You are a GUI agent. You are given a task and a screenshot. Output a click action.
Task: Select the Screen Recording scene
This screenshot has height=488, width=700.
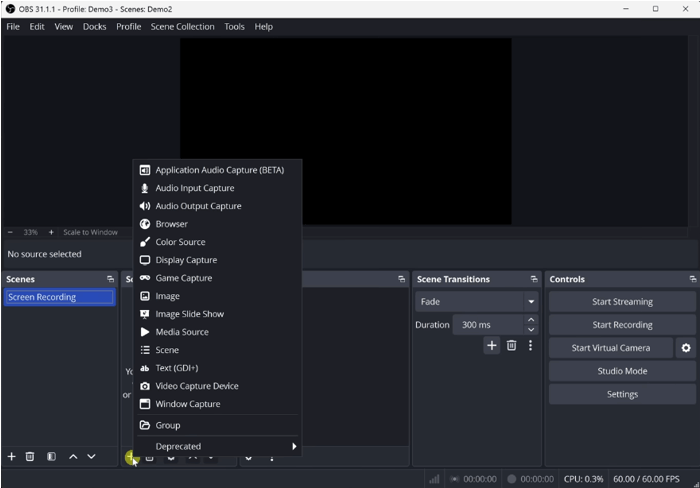coord(59,297)
